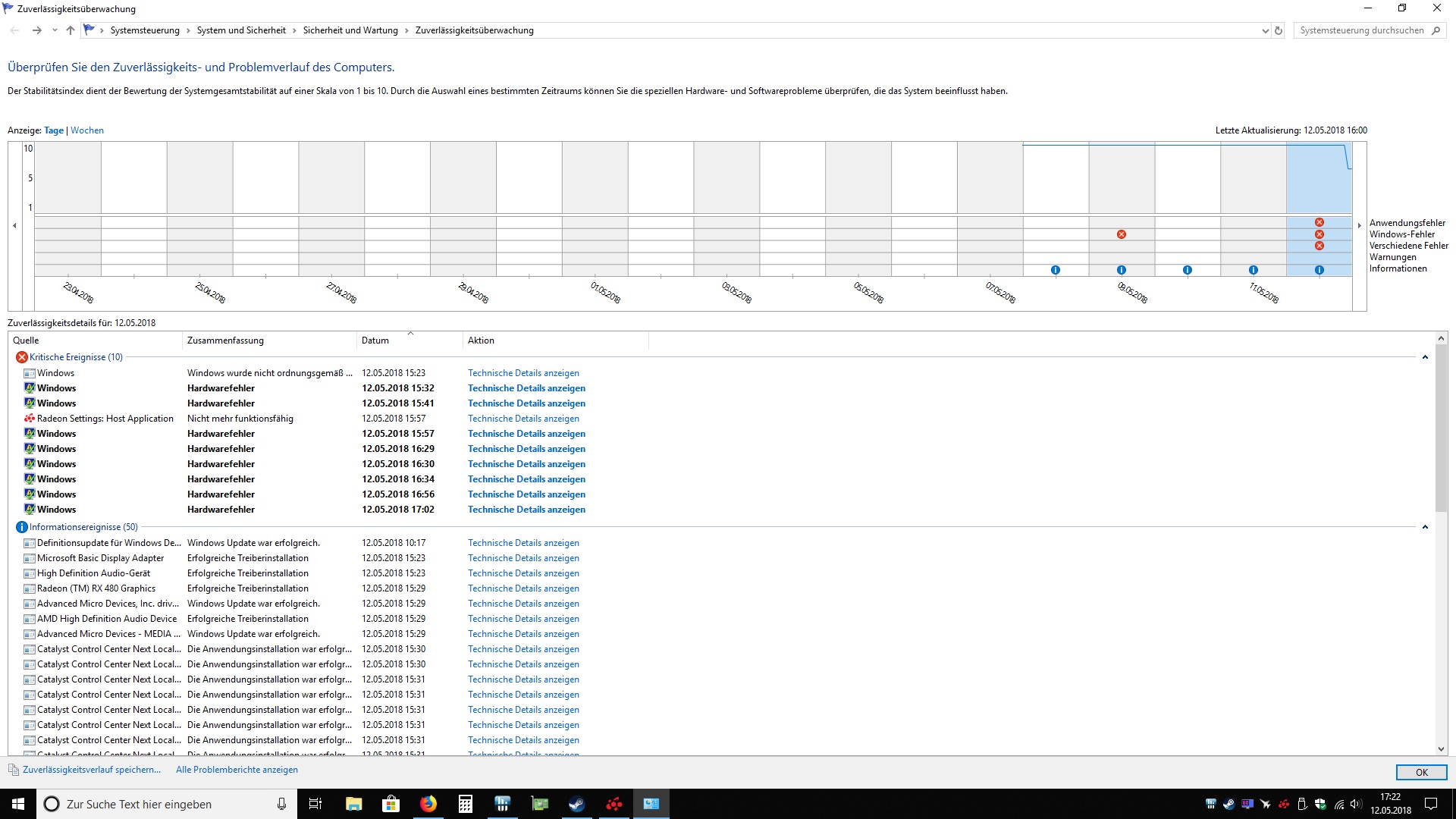Click Alle Problemberichte anzeigen link
The image size is (1456, 819).
237,770
